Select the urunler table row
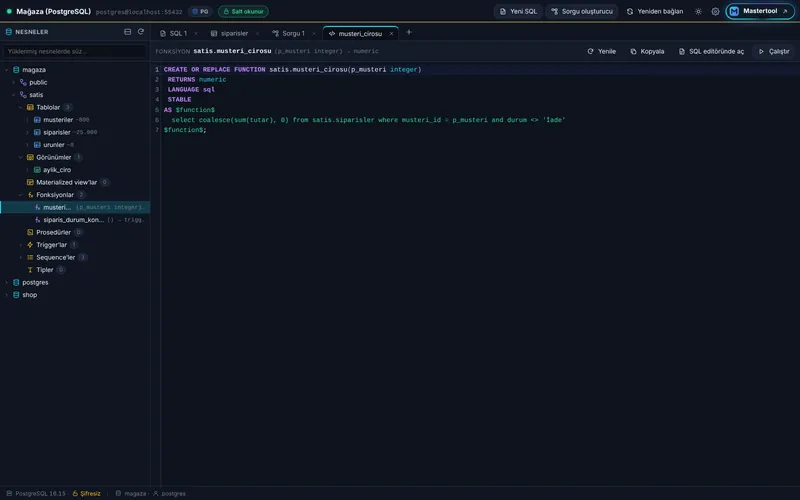 tap(75, 145)
